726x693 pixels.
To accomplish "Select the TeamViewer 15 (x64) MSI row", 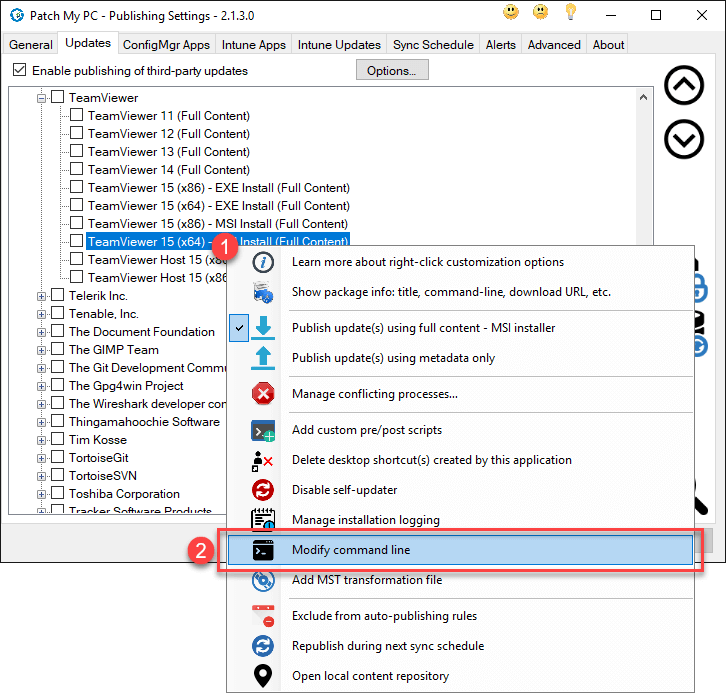I will pos(218,241).
